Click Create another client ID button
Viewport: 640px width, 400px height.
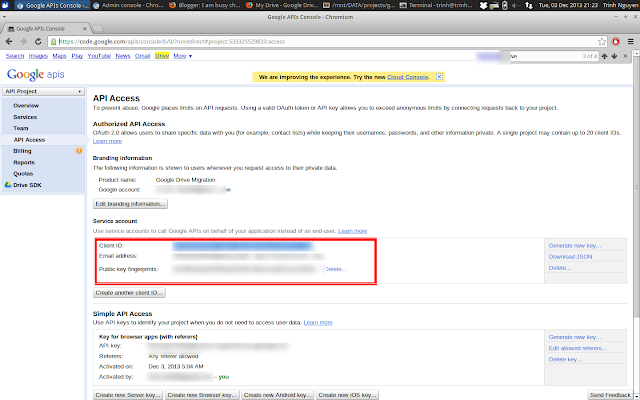pos(129,293)
